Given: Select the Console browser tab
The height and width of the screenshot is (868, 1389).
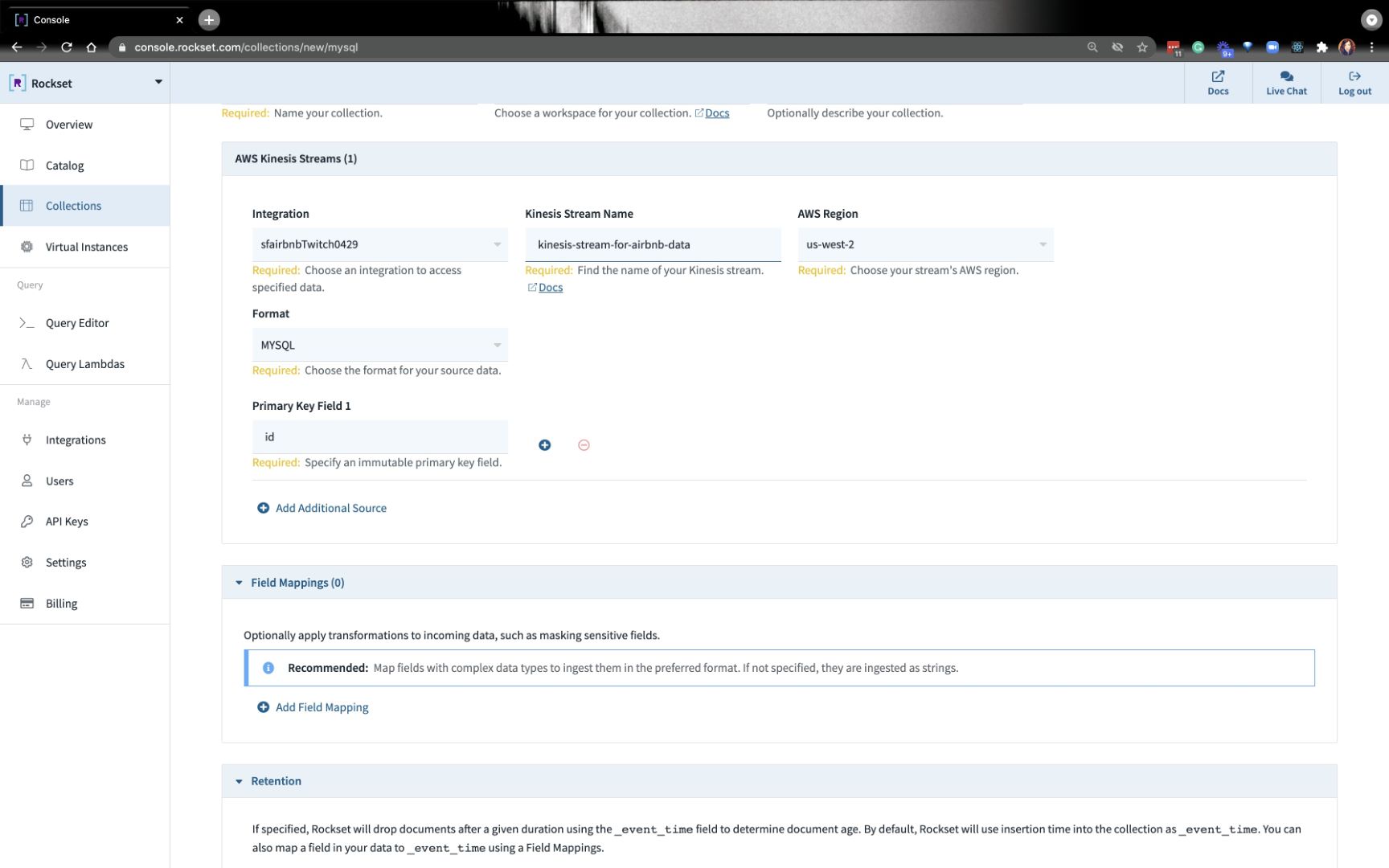Looking at the screenshot, I should click(x=100, y=20).
